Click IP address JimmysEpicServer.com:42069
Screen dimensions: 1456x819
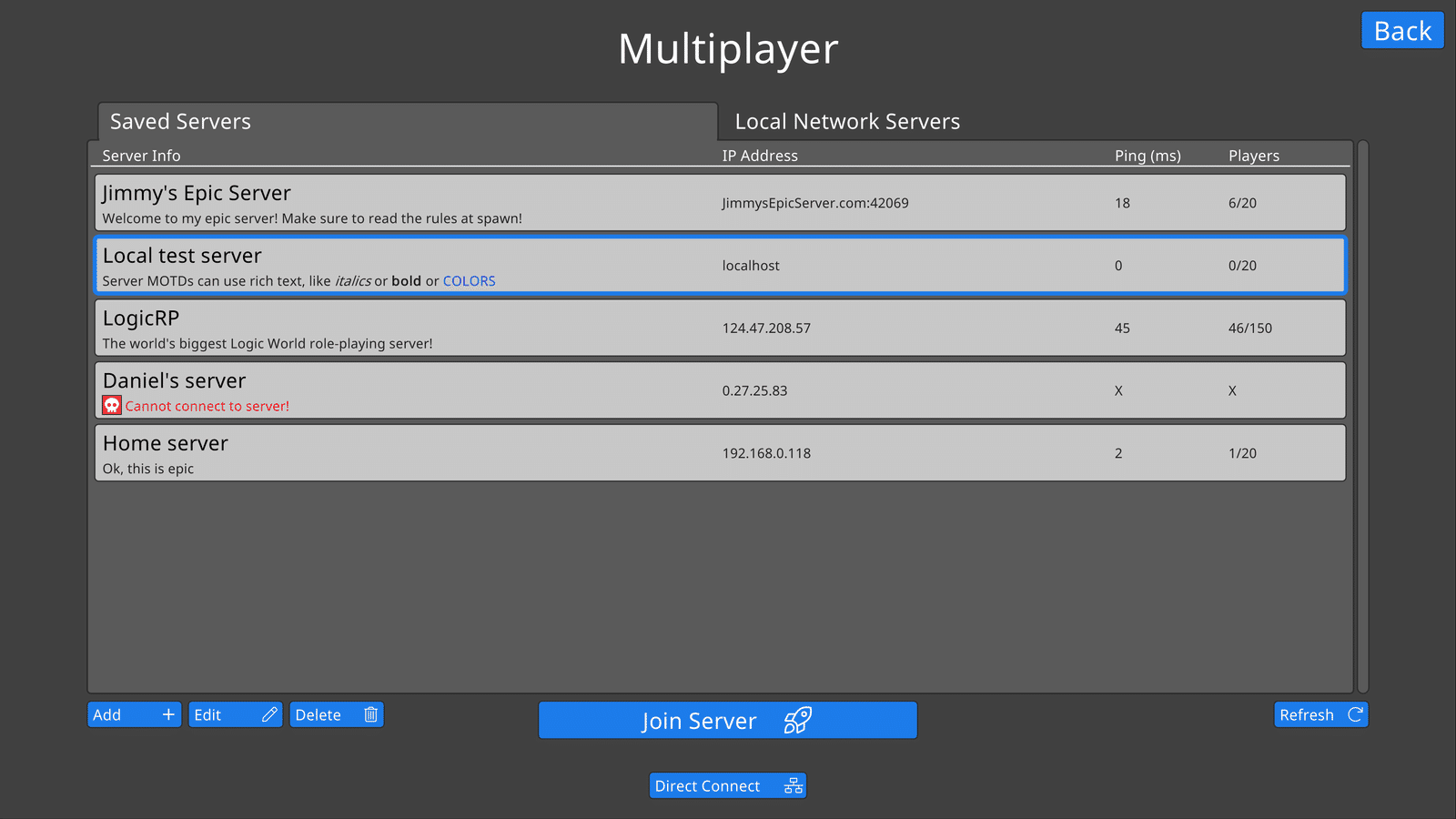(x=815, y=203)
